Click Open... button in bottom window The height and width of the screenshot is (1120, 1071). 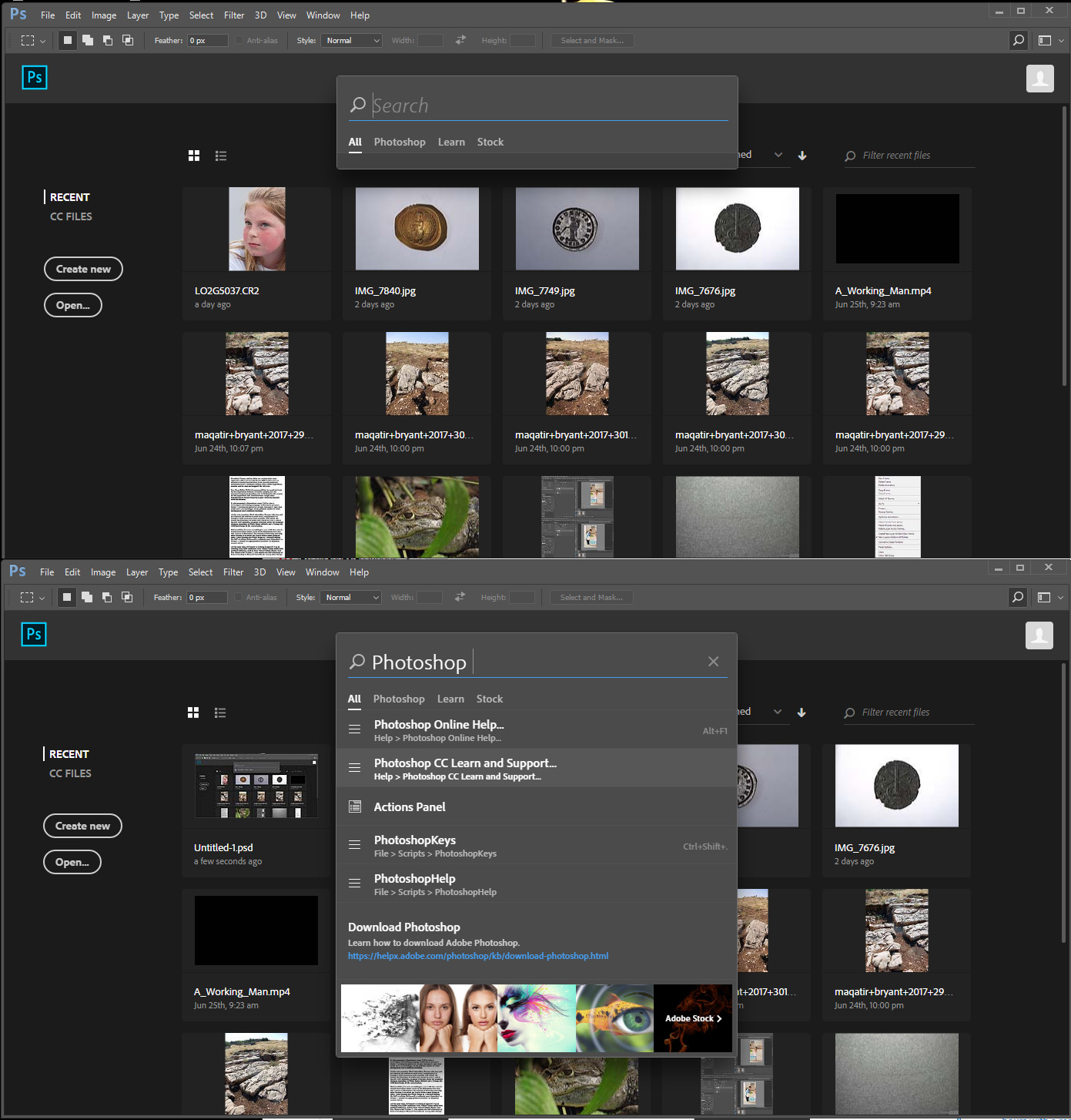tap(72, 862)
